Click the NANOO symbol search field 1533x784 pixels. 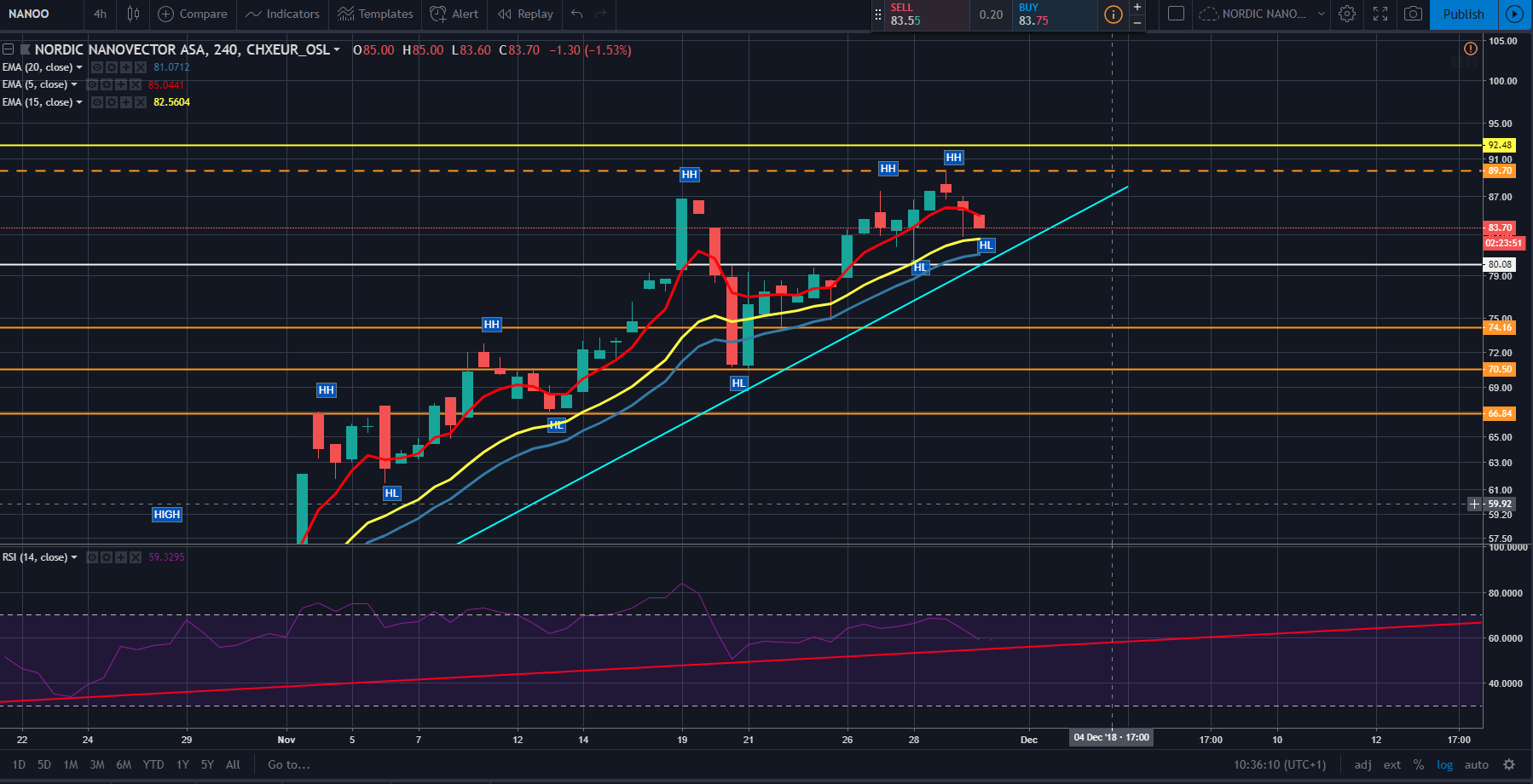point(41,14)
